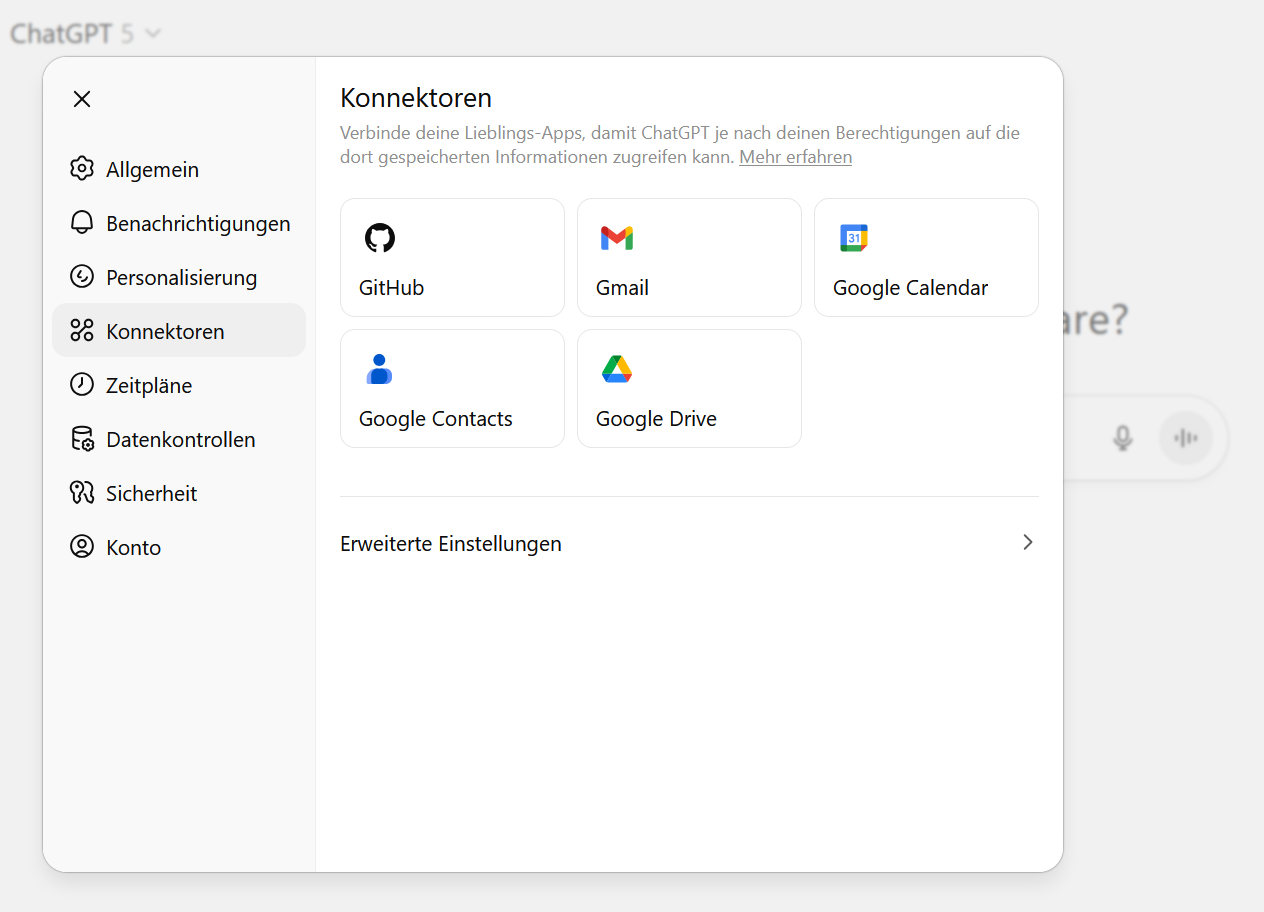Screen dimensions: 1264x912
Task: Switch to Benachrichtigungen settings tab
Action: coord(198,224)
